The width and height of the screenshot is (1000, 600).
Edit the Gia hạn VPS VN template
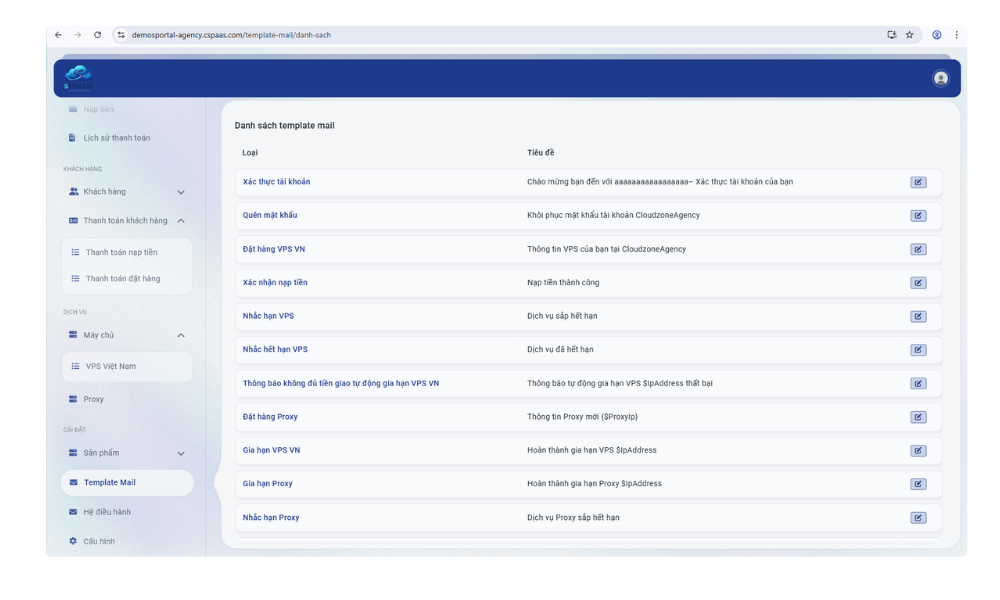click(918, 450)
